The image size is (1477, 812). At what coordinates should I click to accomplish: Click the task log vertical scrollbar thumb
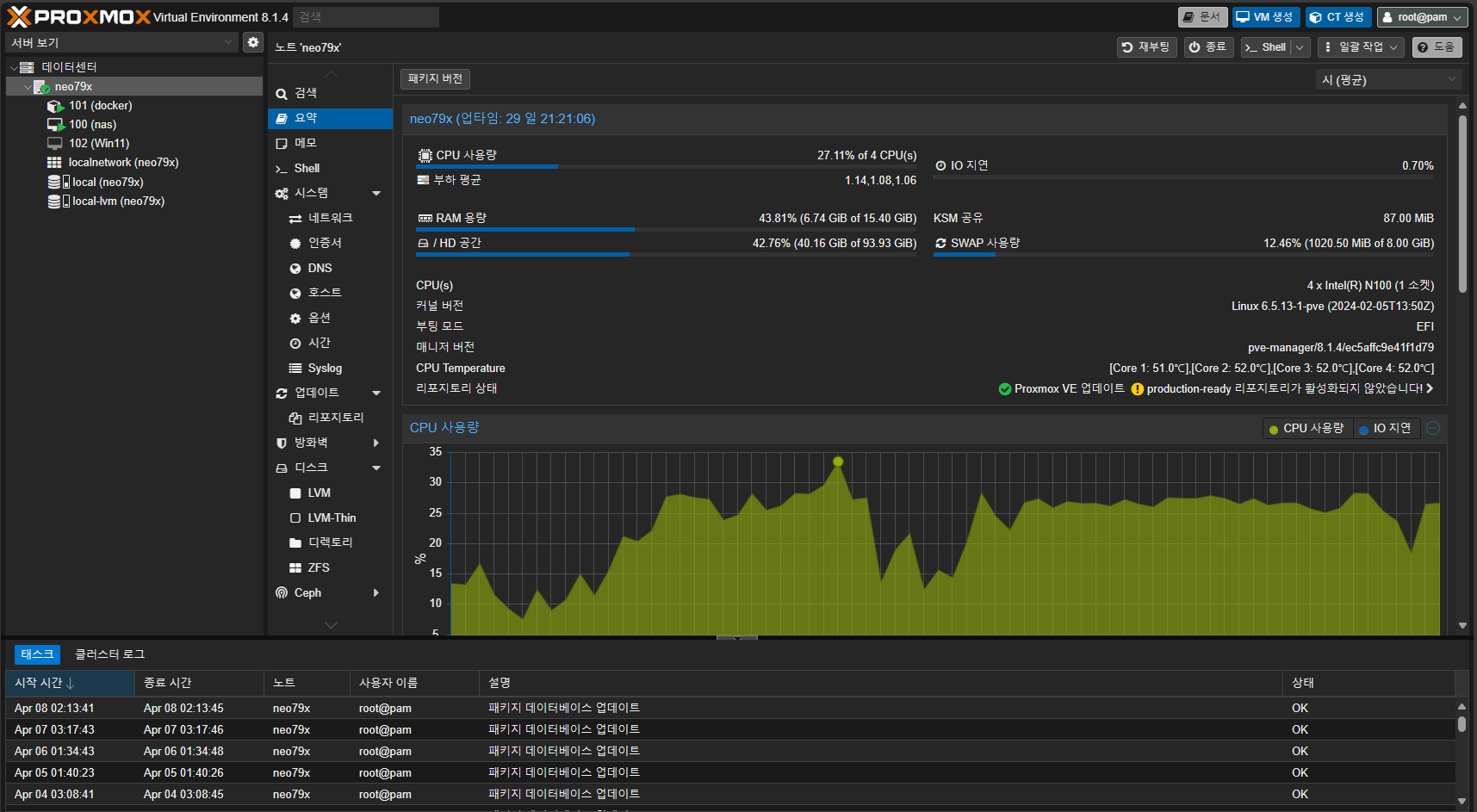coord(1461,724)
